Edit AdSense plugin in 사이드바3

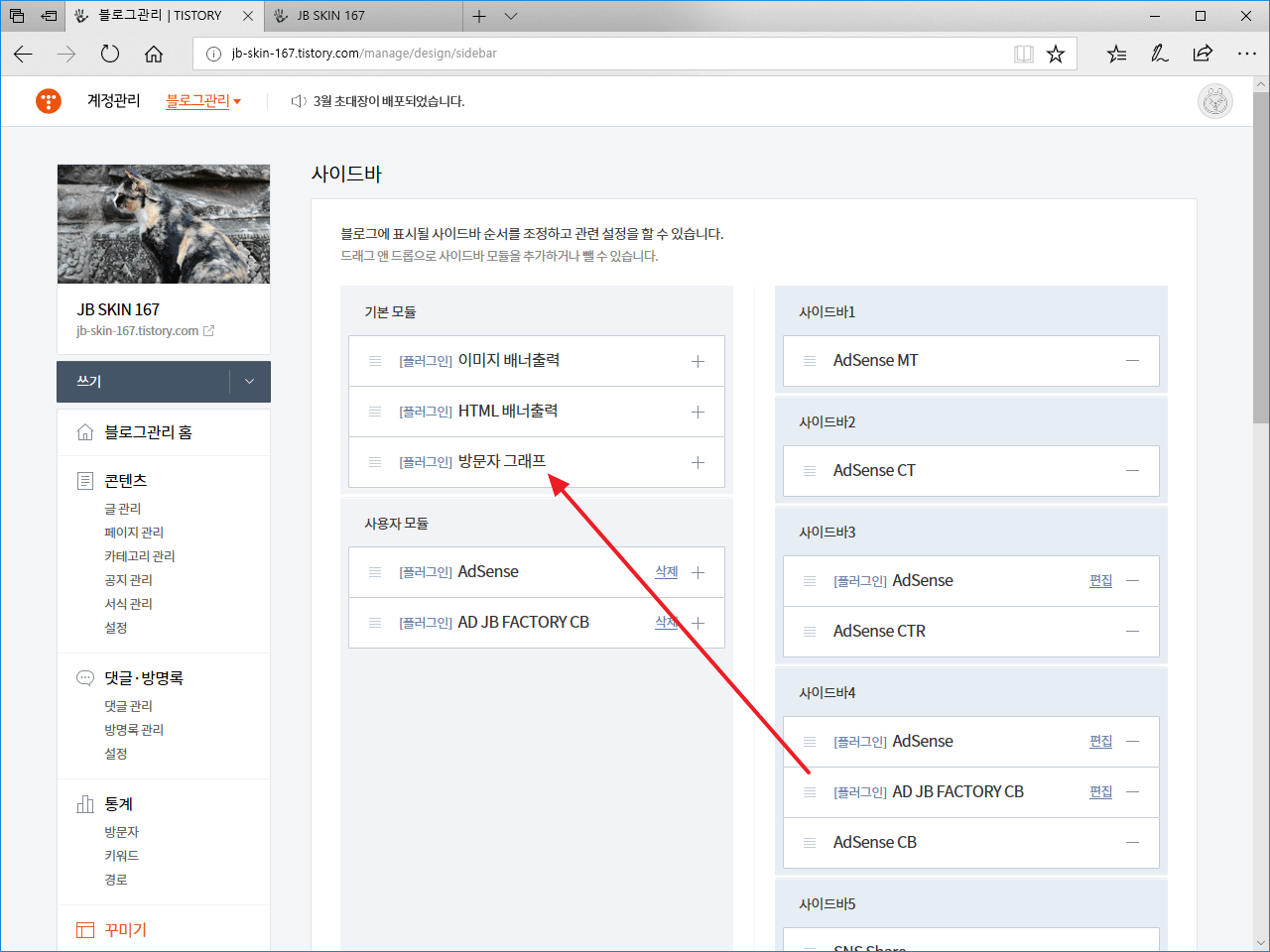pyautogui.click(x=1101, y=581)
